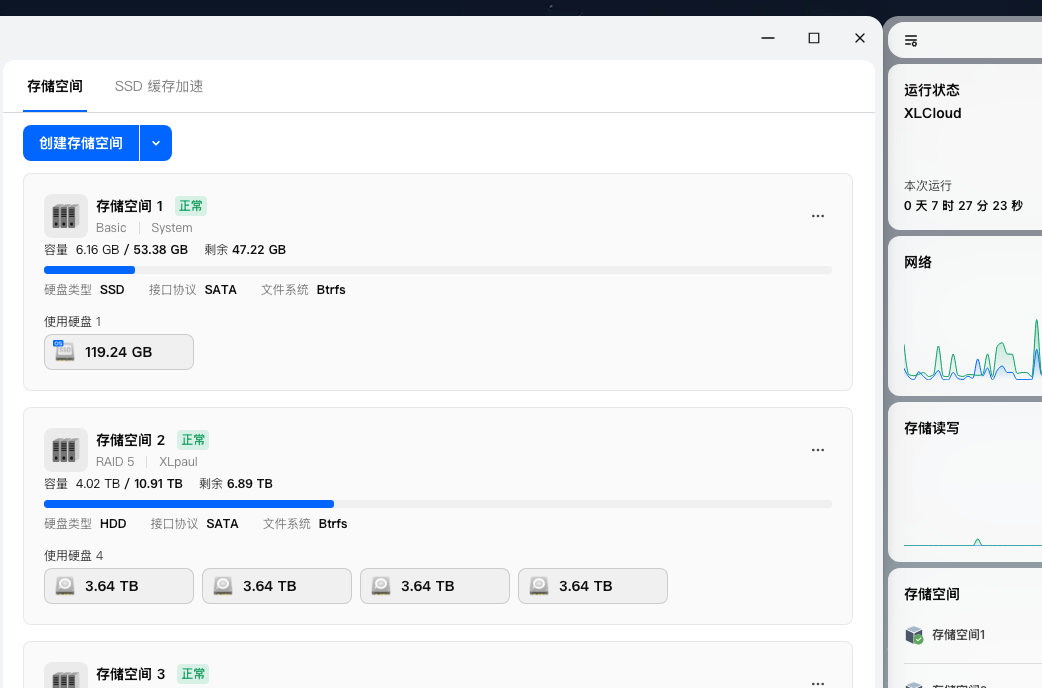Click the 使用硬盘 4 label

click(74, 556)
